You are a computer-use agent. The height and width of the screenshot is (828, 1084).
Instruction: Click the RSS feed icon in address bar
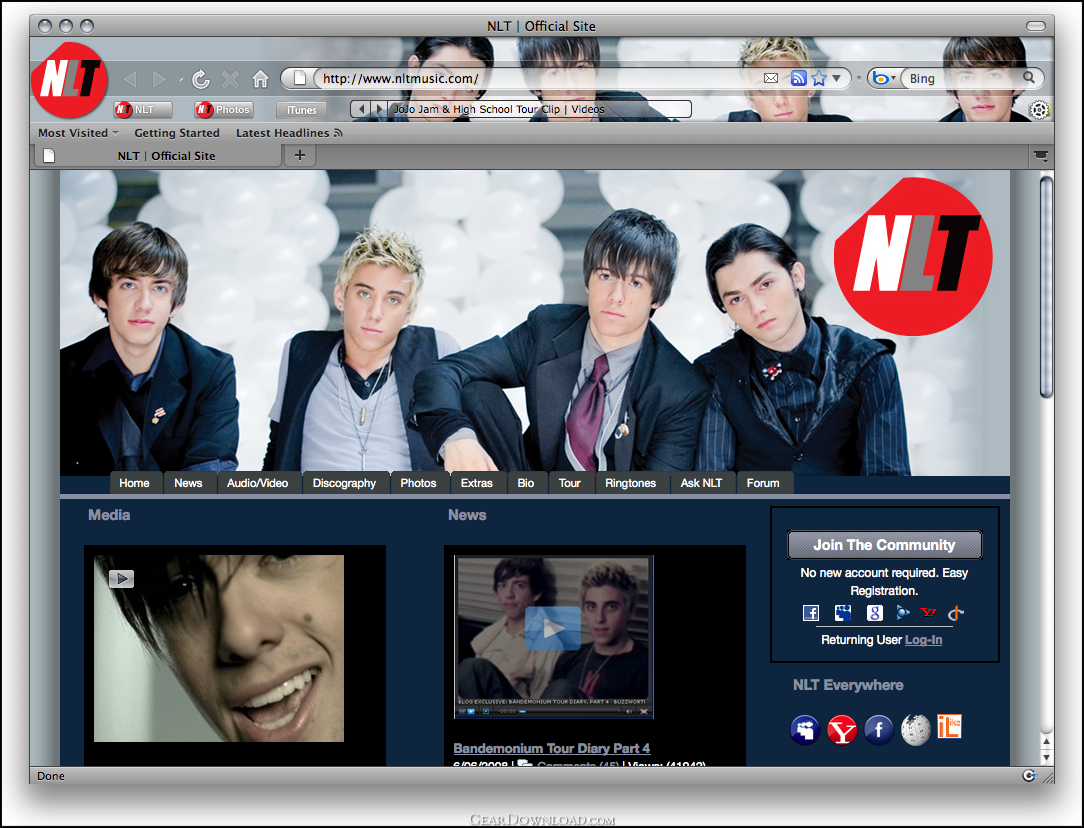click(798, 78)
